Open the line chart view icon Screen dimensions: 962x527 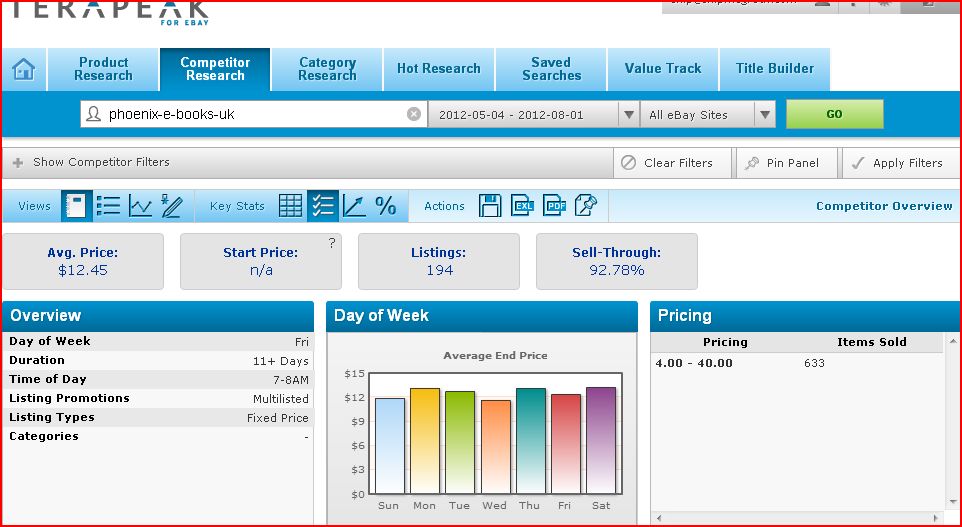click(x=140, y=206)
